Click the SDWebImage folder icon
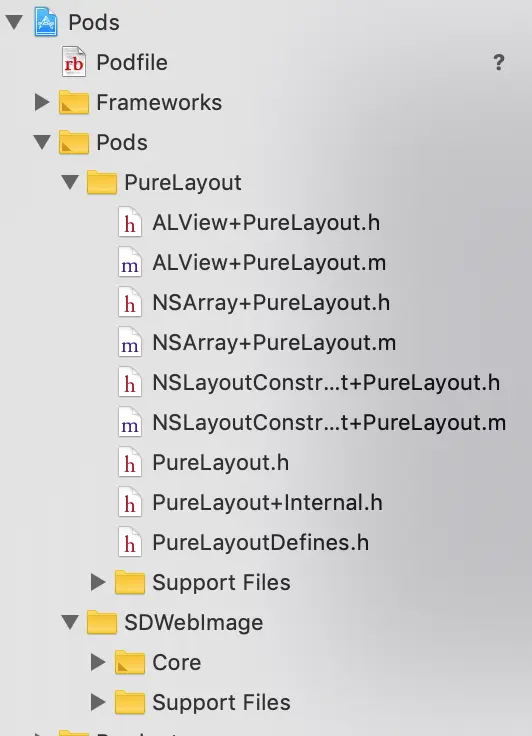 point(102,622)
